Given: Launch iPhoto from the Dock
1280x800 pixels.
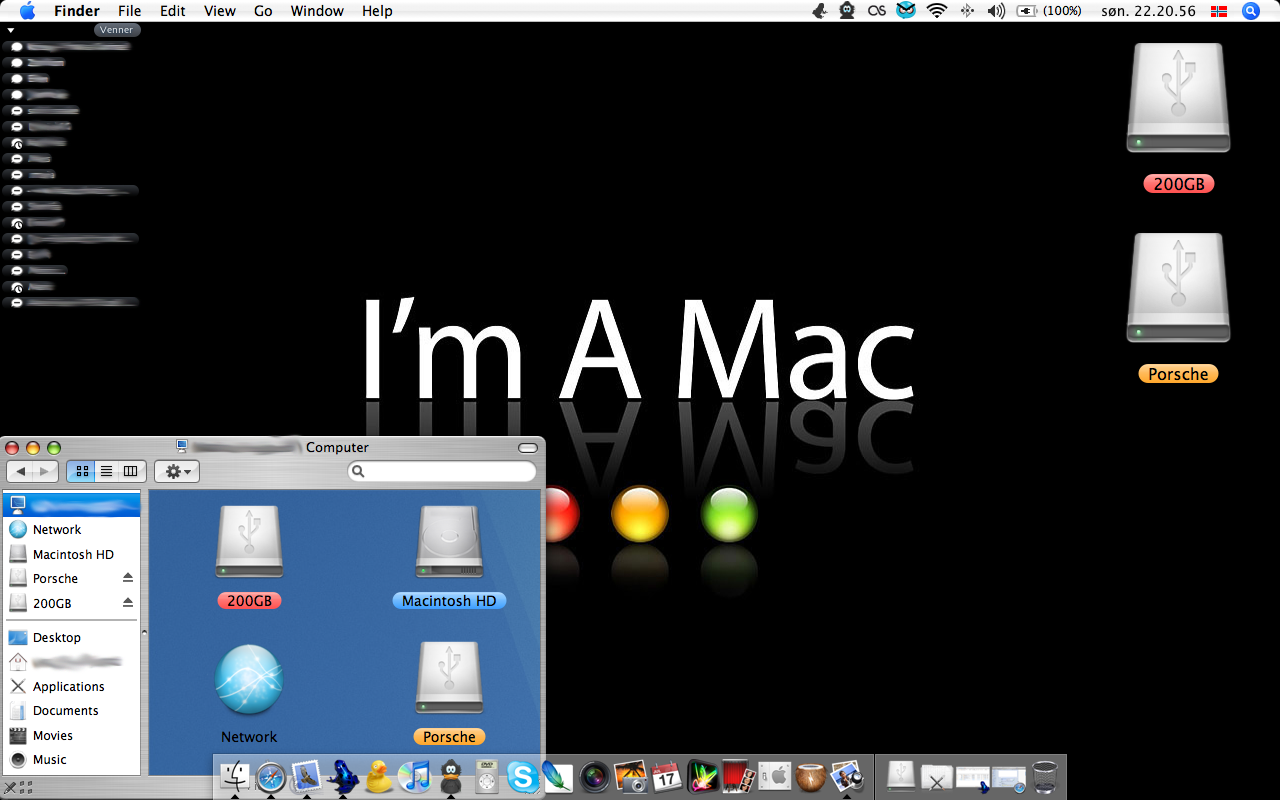Looking at the screenshot, I should click(631, 777).
